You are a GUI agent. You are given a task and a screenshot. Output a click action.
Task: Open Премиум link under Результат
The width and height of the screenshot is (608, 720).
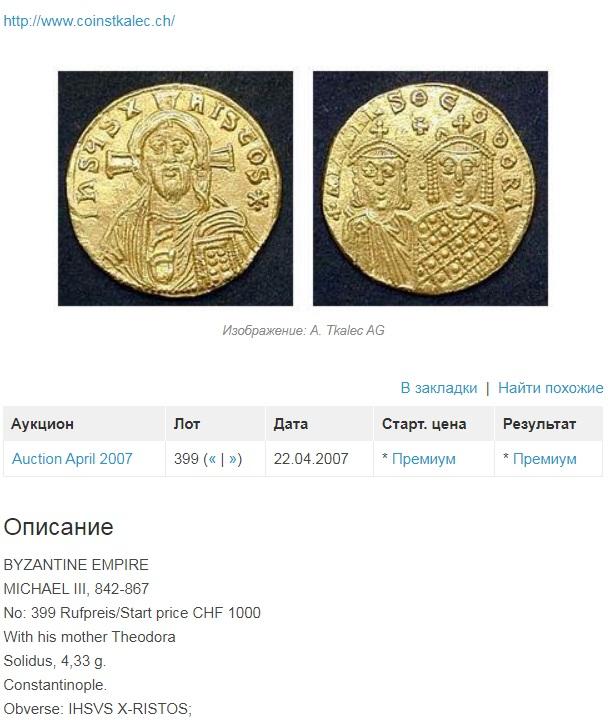tap(545, 459)
